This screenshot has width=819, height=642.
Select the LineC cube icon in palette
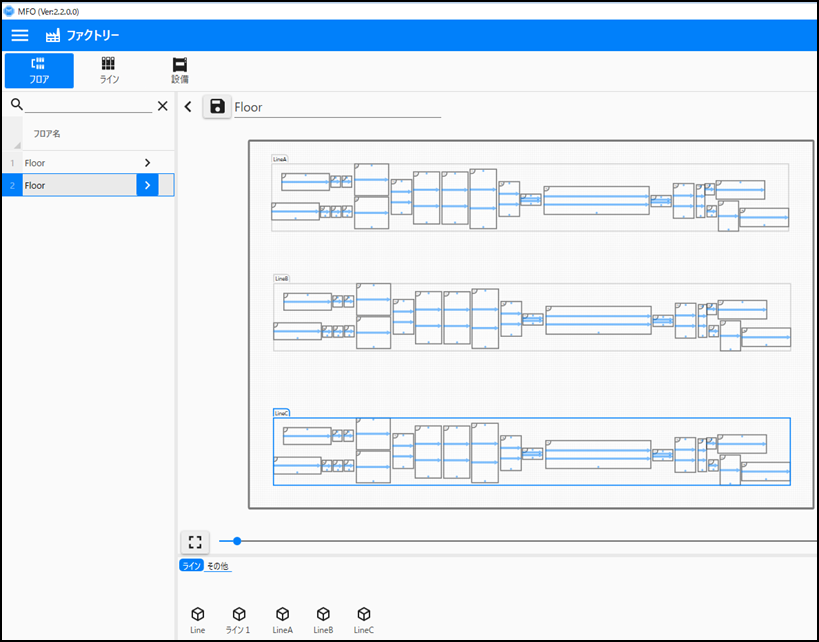pyautogui.click(x=364, y=614)
